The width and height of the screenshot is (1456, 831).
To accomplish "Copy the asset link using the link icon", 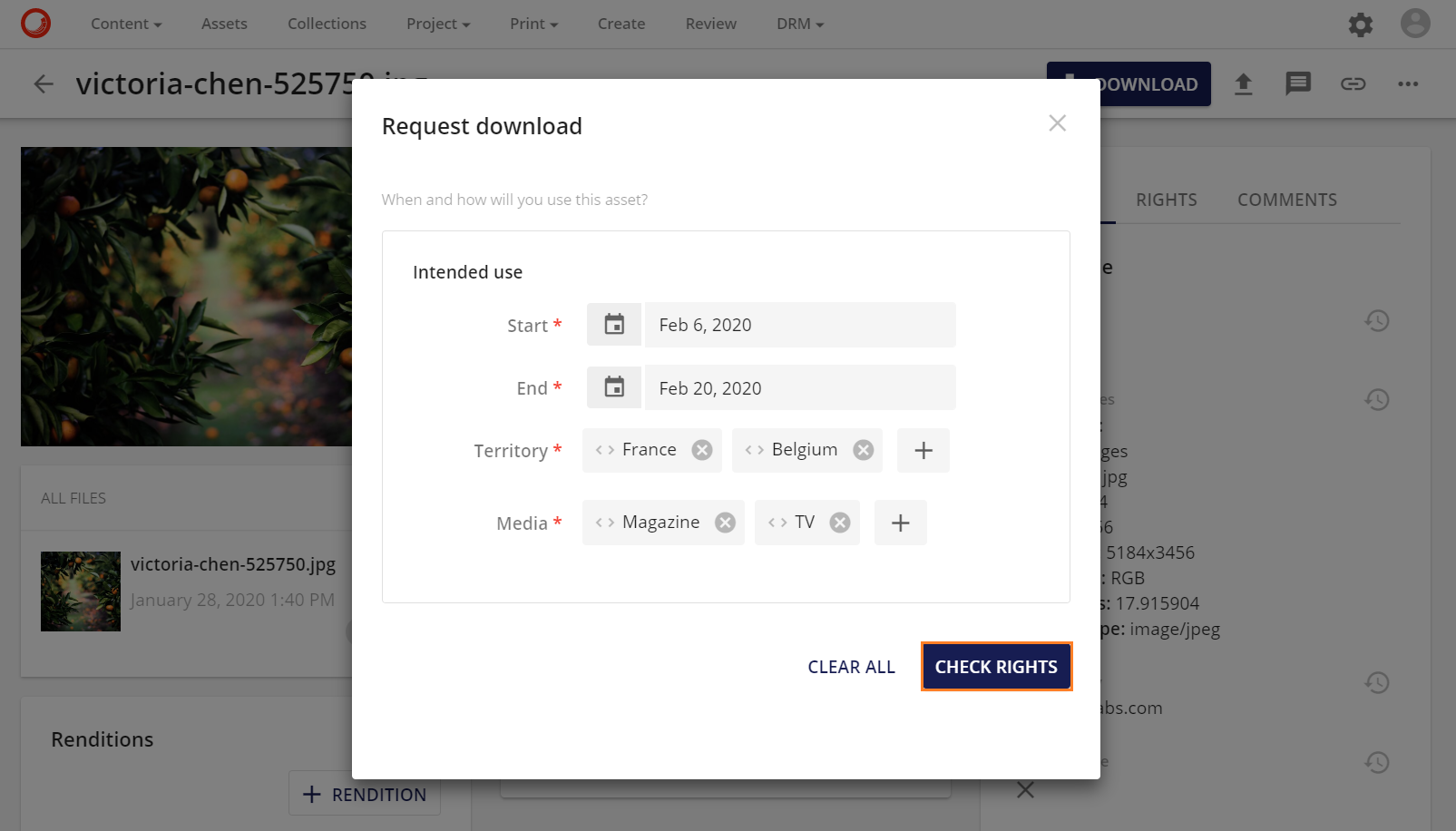I will tap(1353, 83).
